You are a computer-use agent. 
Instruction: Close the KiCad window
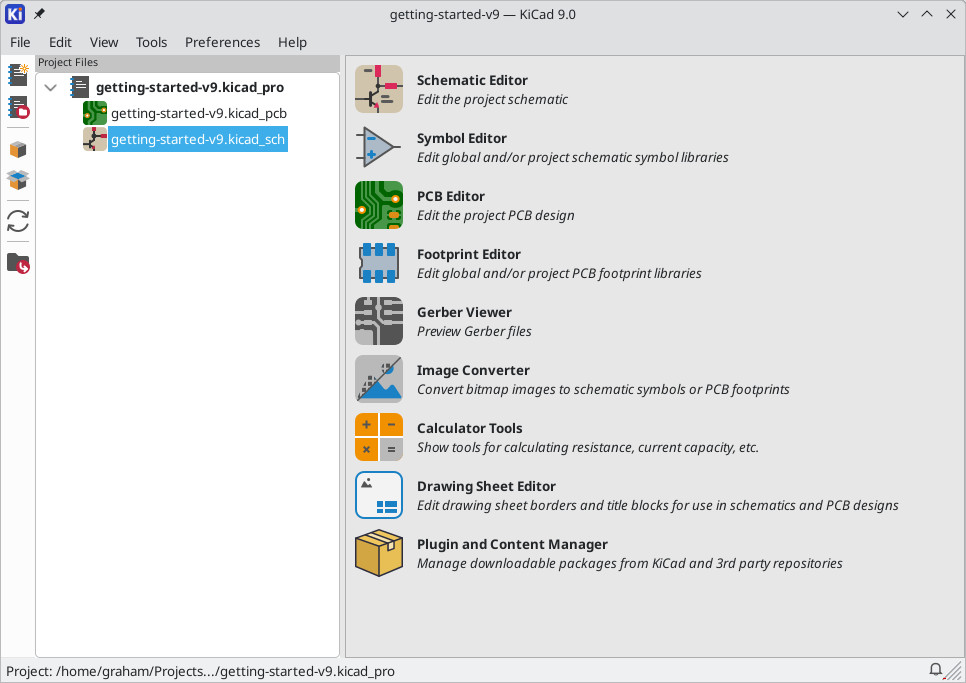tap(951, 14)
